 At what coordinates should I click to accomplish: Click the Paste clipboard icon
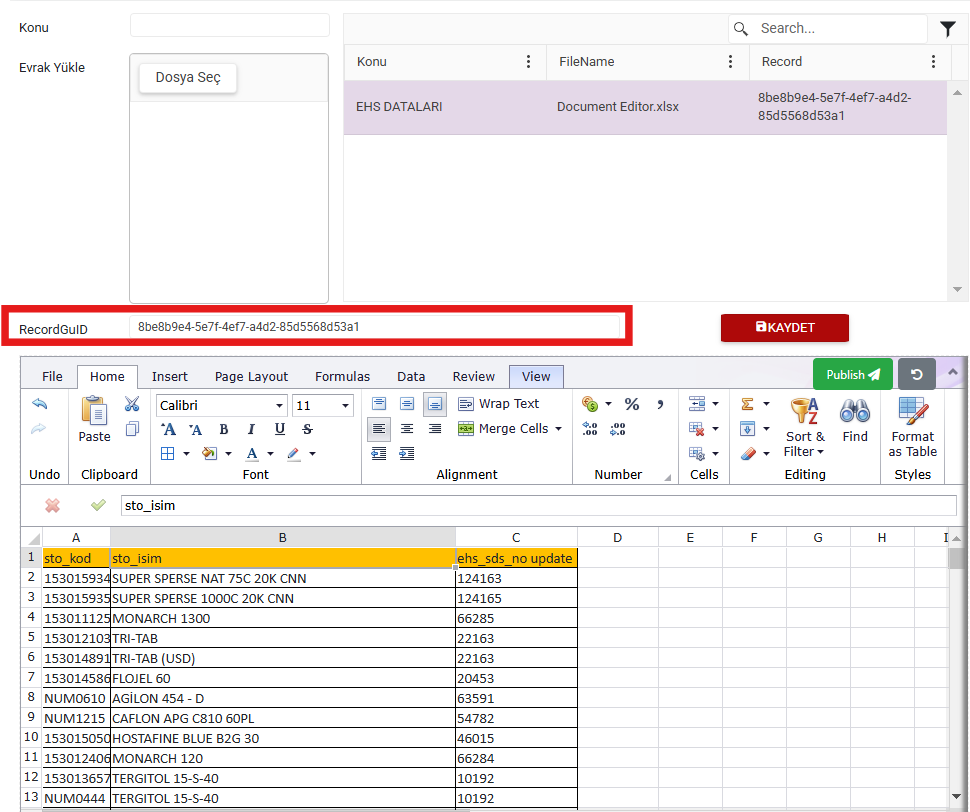94,411
